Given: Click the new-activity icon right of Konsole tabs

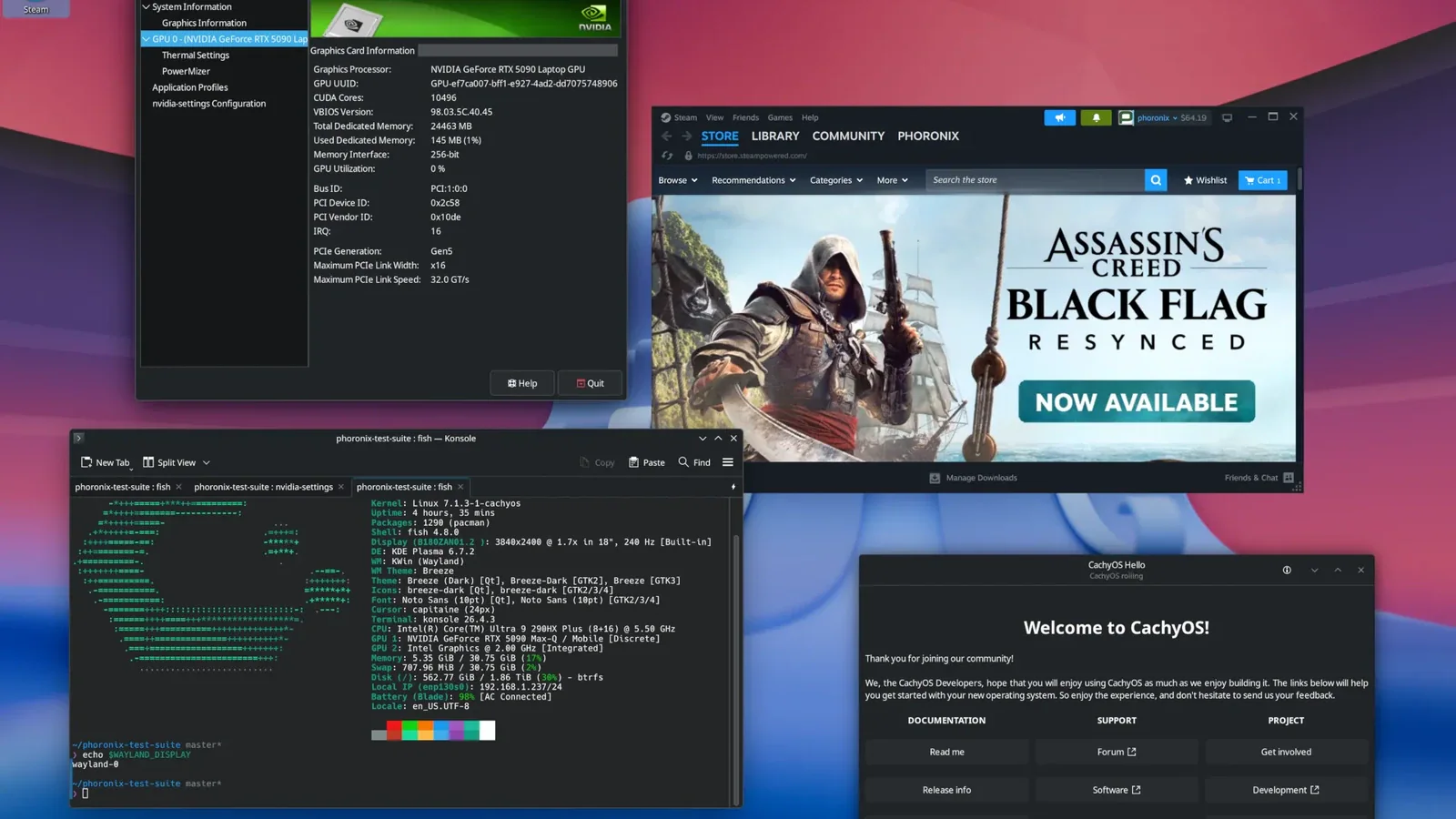Looking at the screenshot, I should (x=733, y=487).
